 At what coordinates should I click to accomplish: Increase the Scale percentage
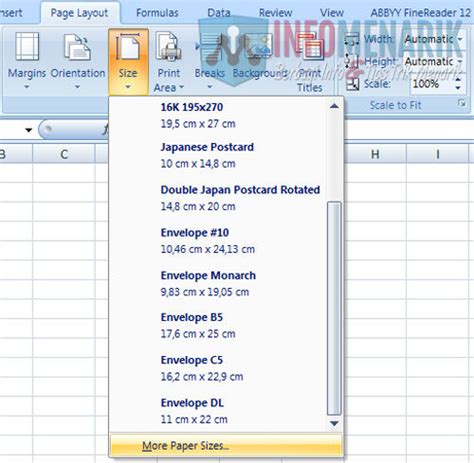(458, 80)
